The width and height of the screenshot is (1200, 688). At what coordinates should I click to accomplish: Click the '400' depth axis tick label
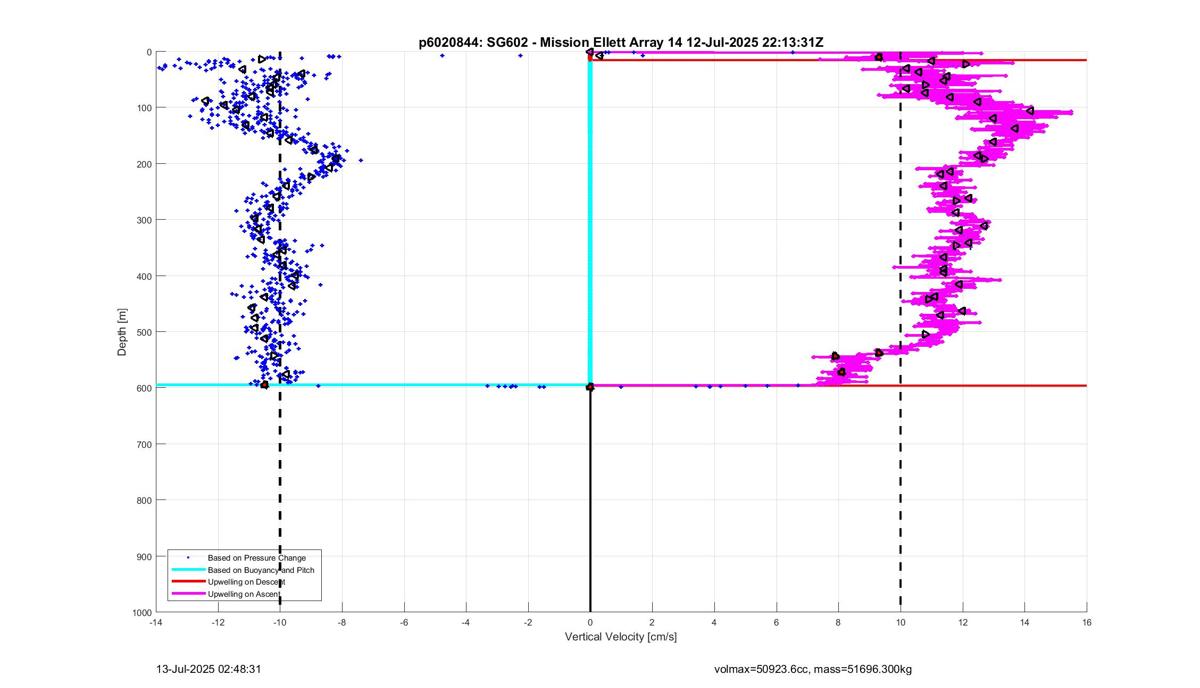pos(143,276)
